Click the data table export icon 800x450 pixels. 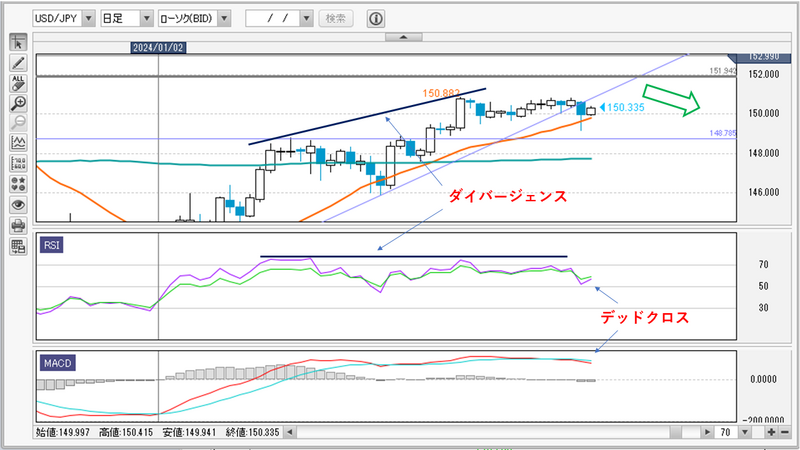pos(18,246)
